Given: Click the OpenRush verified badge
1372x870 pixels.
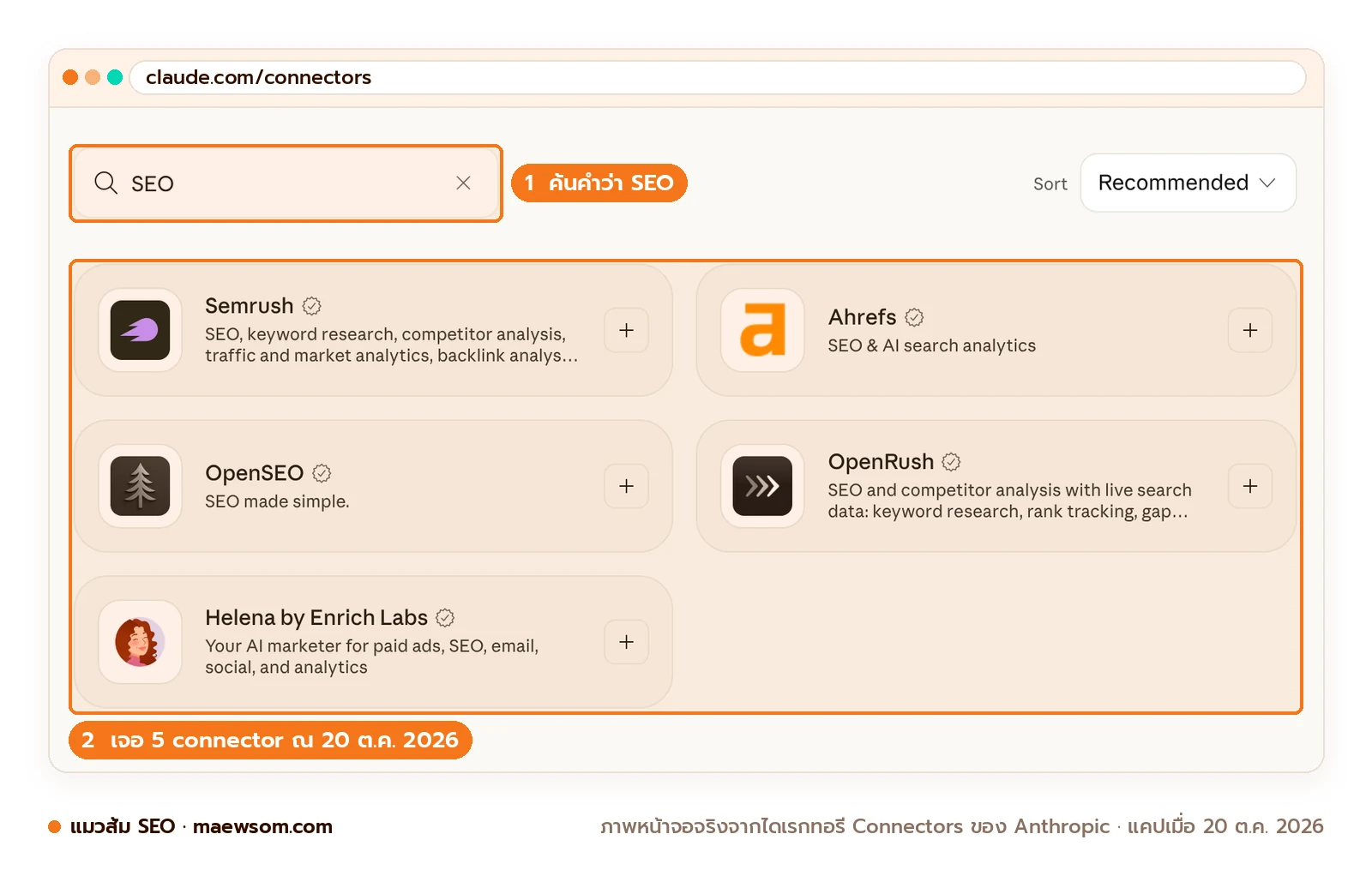Looking at the screenshot, I should 951,462.
